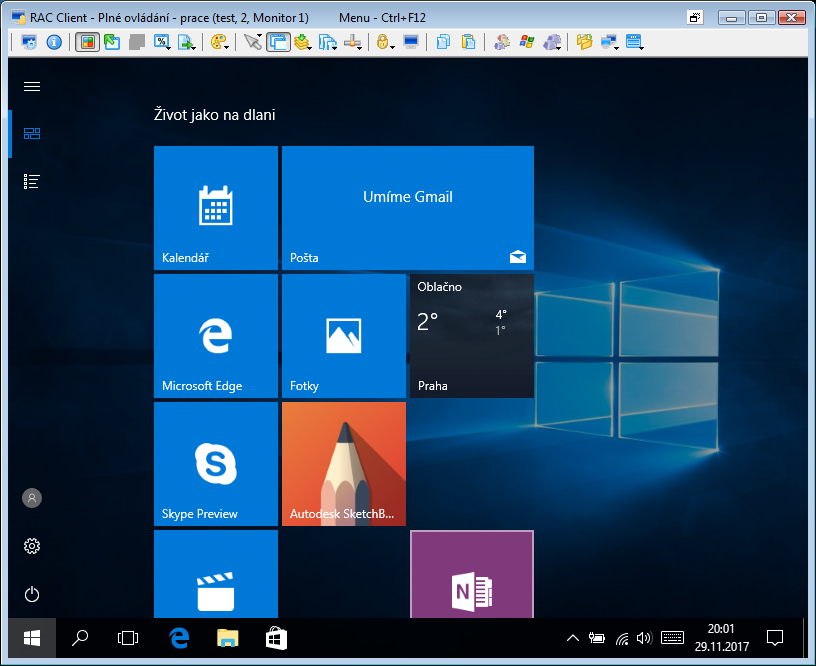
Task: Click the copy clipboard toolbar icon
Action: click(443, 42)
